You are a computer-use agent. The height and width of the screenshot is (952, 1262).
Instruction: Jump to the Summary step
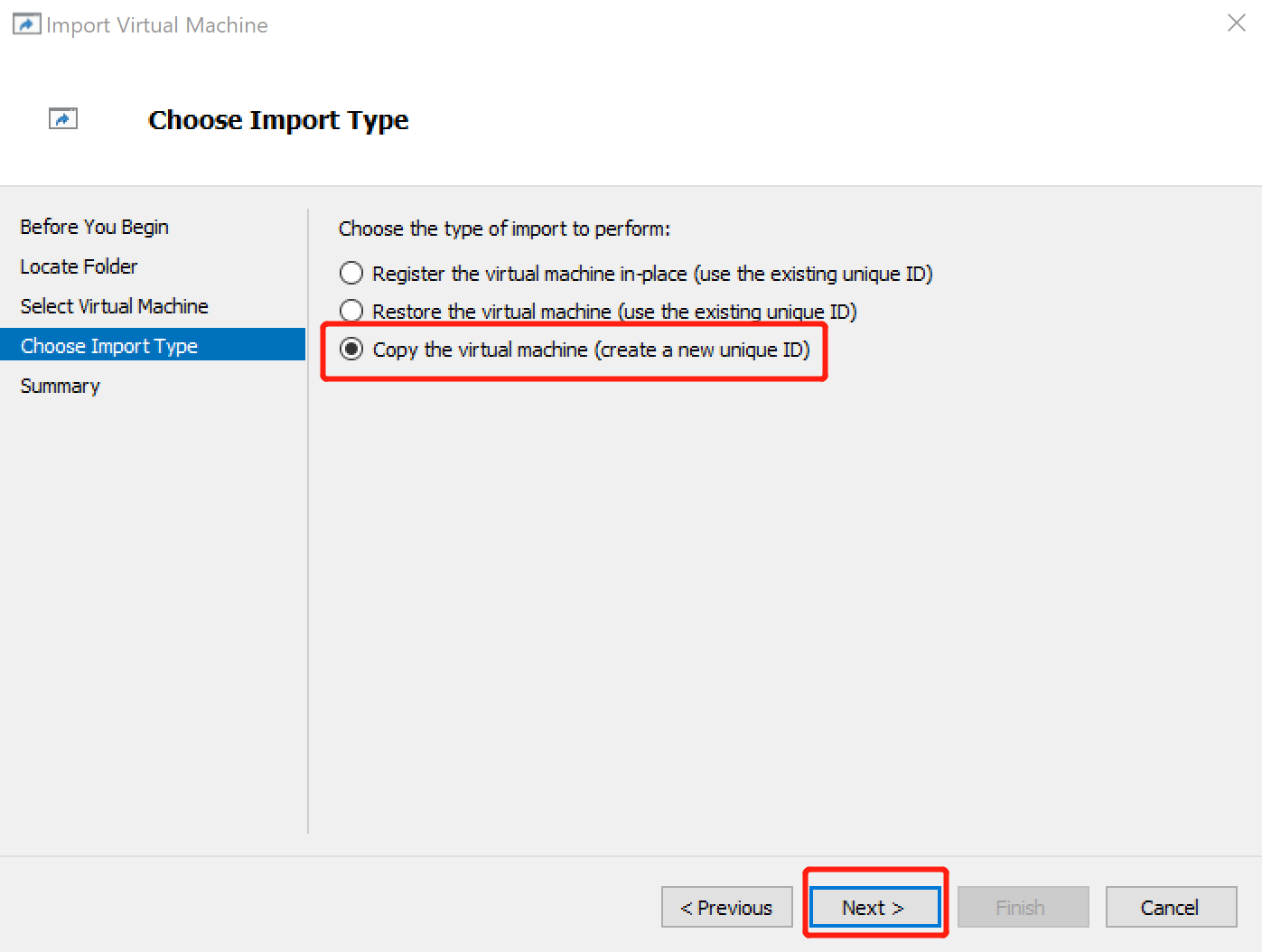[x=60, y=386]
